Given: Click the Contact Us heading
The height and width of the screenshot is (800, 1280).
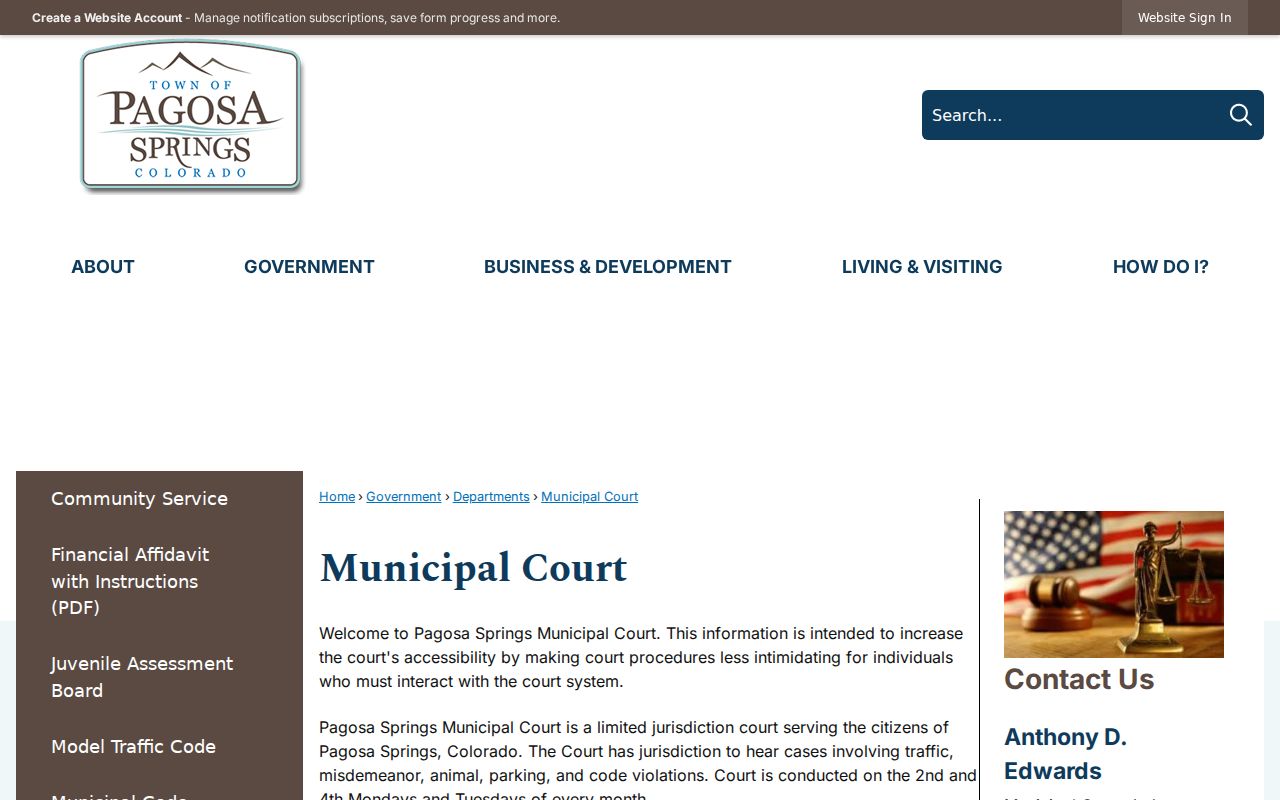Looking at the screenshot, I should (1079, 679).
